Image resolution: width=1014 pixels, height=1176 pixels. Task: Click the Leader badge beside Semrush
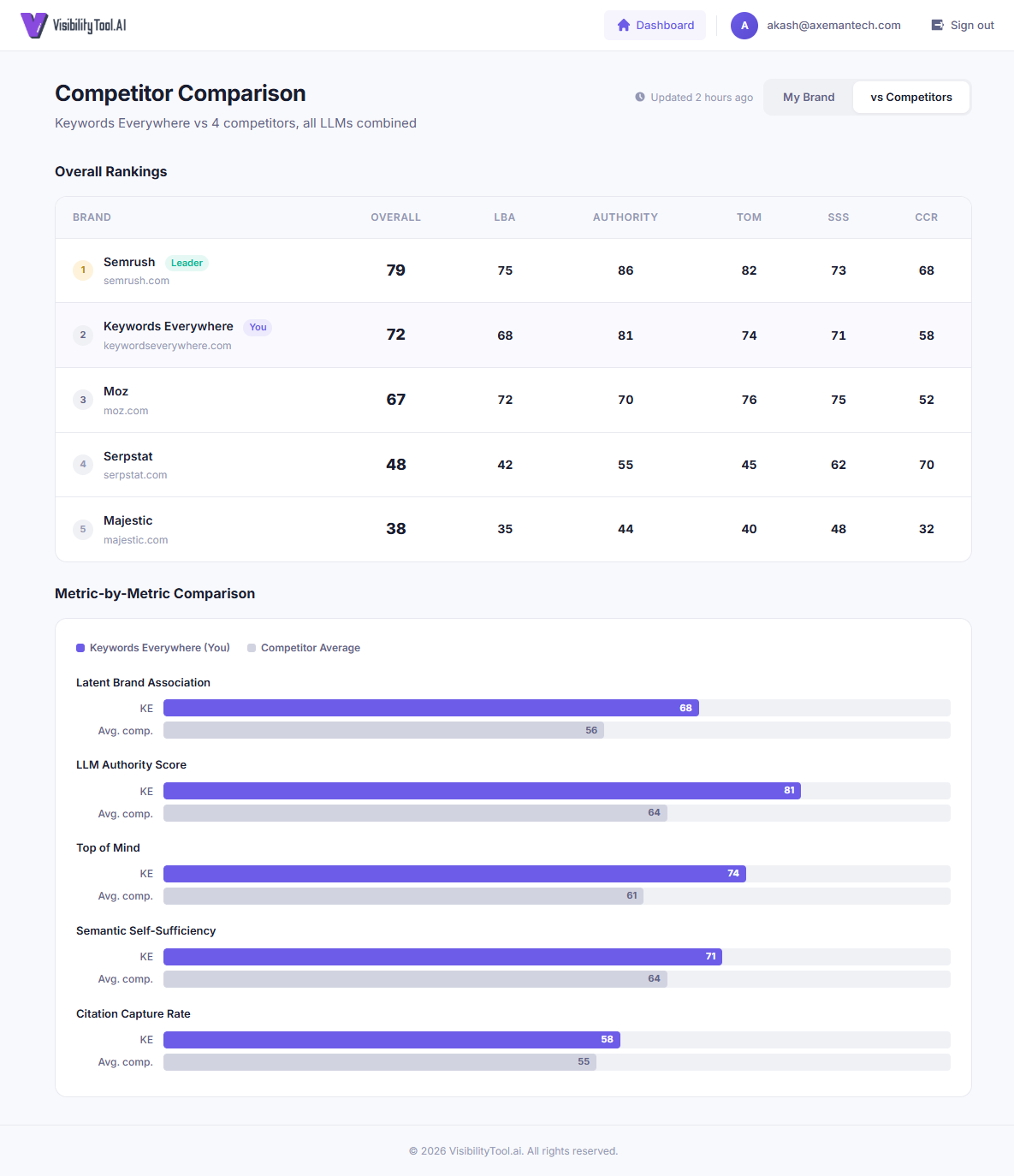pyautogui.click(x=187, y=263)
